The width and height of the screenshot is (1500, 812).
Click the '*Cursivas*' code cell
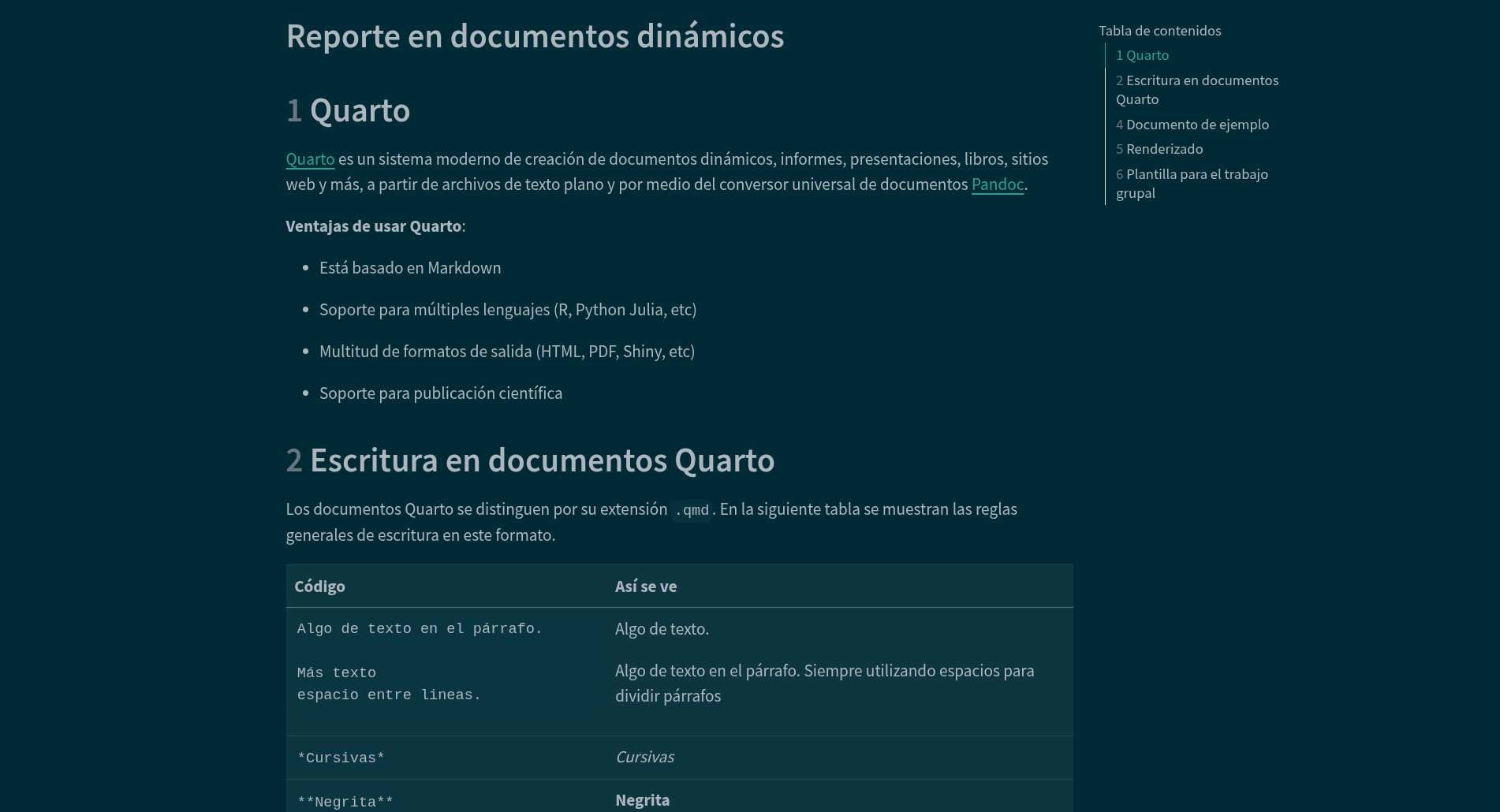click(x=341, y=758)
